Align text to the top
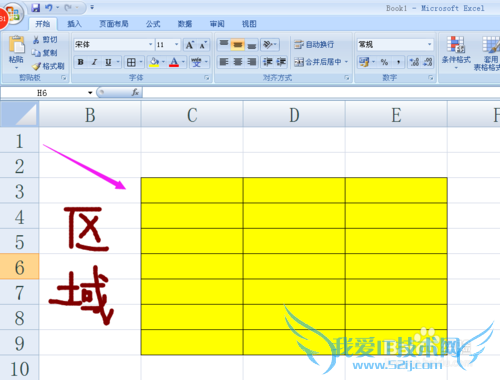500x380 pixels. coord(224,44)
